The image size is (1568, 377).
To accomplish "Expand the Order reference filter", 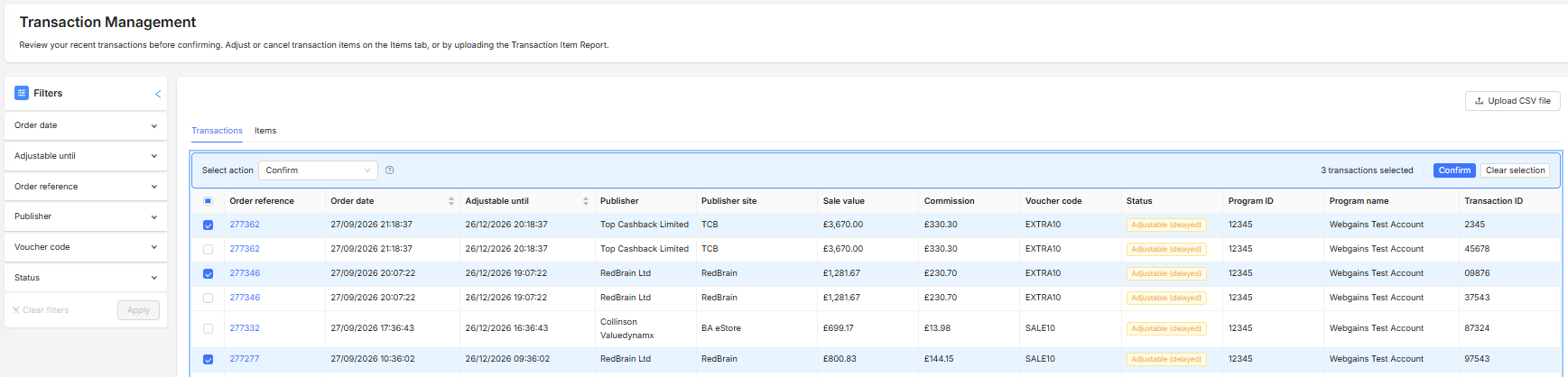I will [x=86, y=187].
